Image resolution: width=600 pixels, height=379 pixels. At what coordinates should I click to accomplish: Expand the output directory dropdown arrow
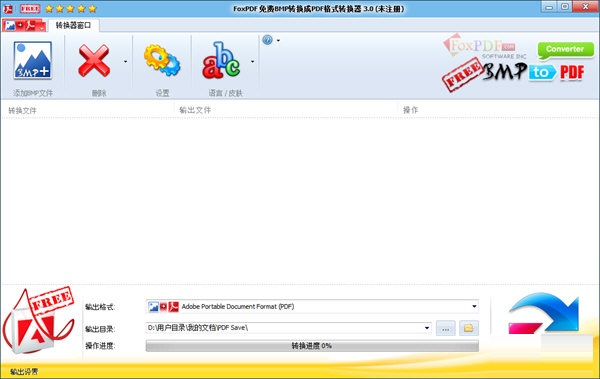pyautogui.click(x=427, y=328)
